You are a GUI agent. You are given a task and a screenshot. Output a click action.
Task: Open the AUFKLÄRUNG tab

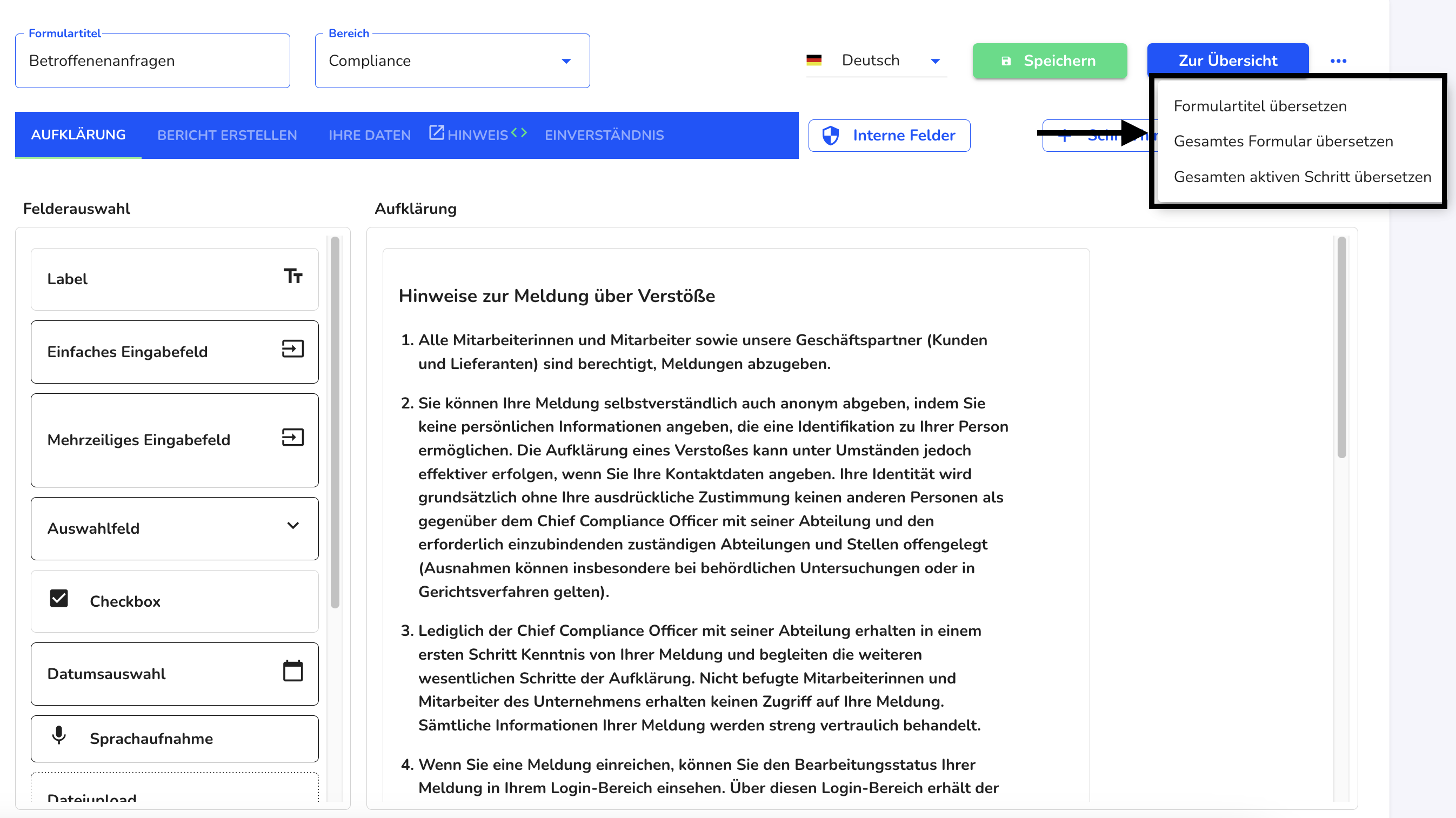pyautogui.click(x=78, y=135)
